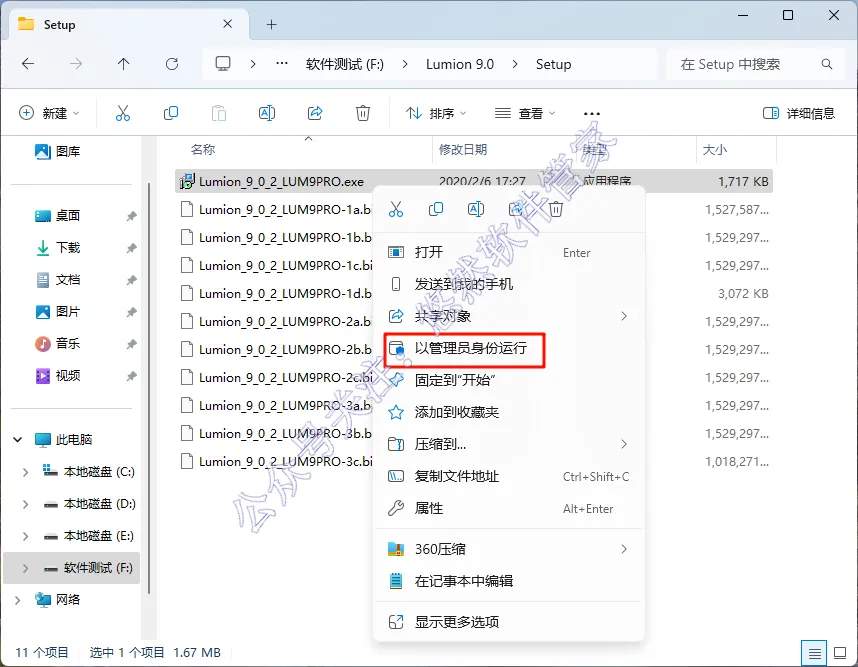The width and height of the screenshot is (858, 667).
Task: Click the toolbar Share icon
Action: [x=315, y=113]
